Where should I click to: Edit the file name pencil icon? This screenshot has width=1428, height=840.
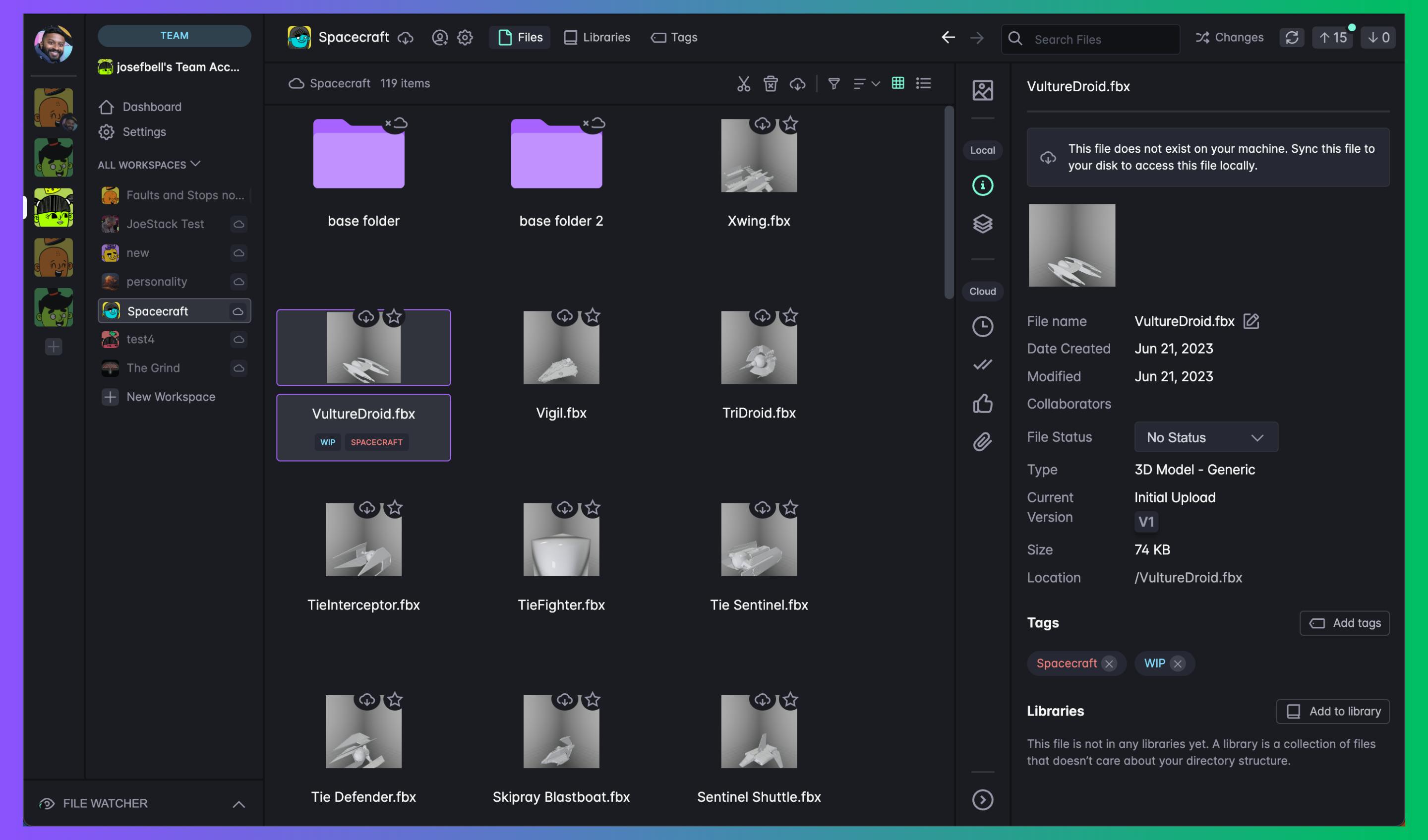pyautogui.click(x=1250, y=321)
